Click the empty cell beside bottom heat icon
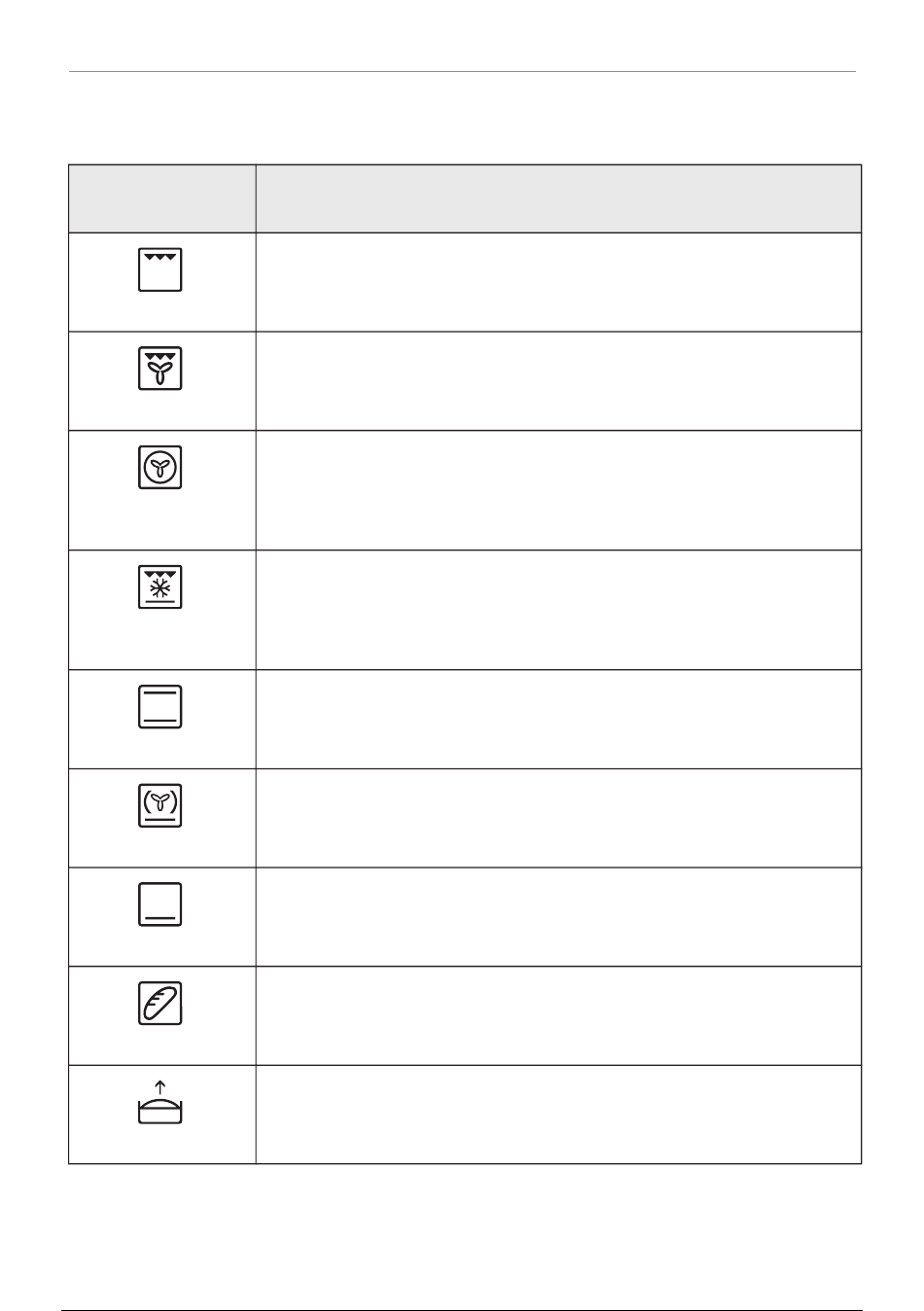This screenshot has height=1311, width=924. pyautogui.click(x=558, y=917)
